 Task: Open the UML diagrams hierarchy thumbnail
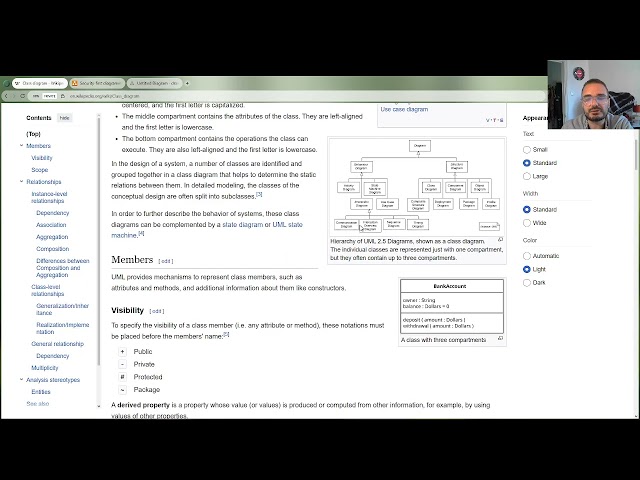(x=417, y=187)
